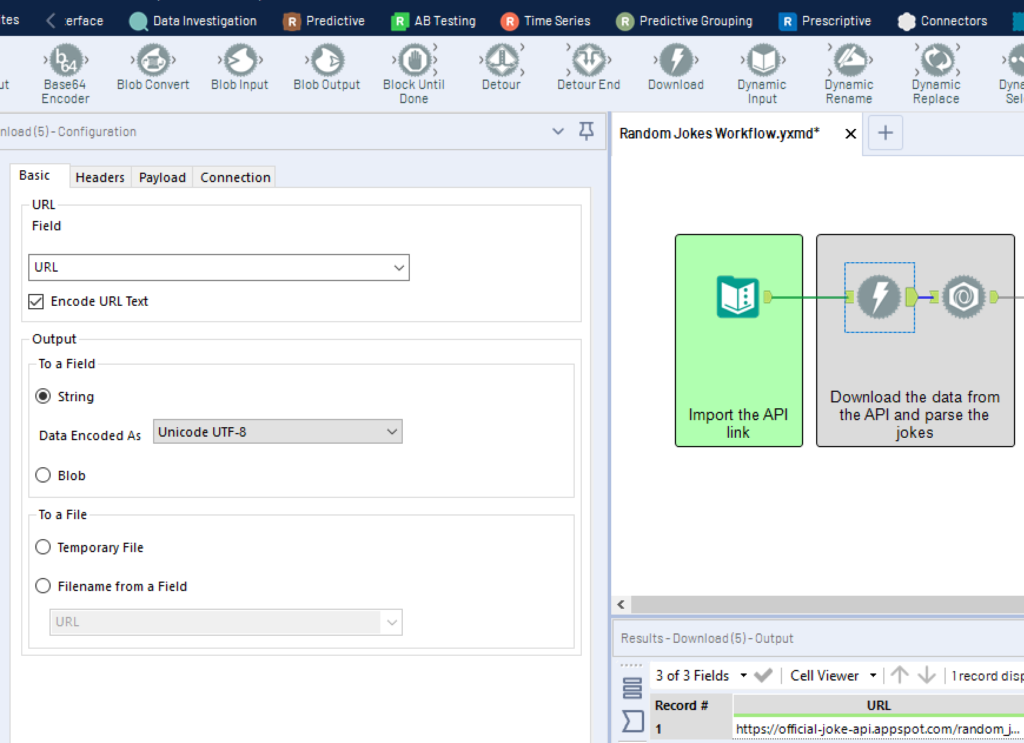1024x743 pixels.
Task: Select the Blob output radio button
Action: [43, 476]
